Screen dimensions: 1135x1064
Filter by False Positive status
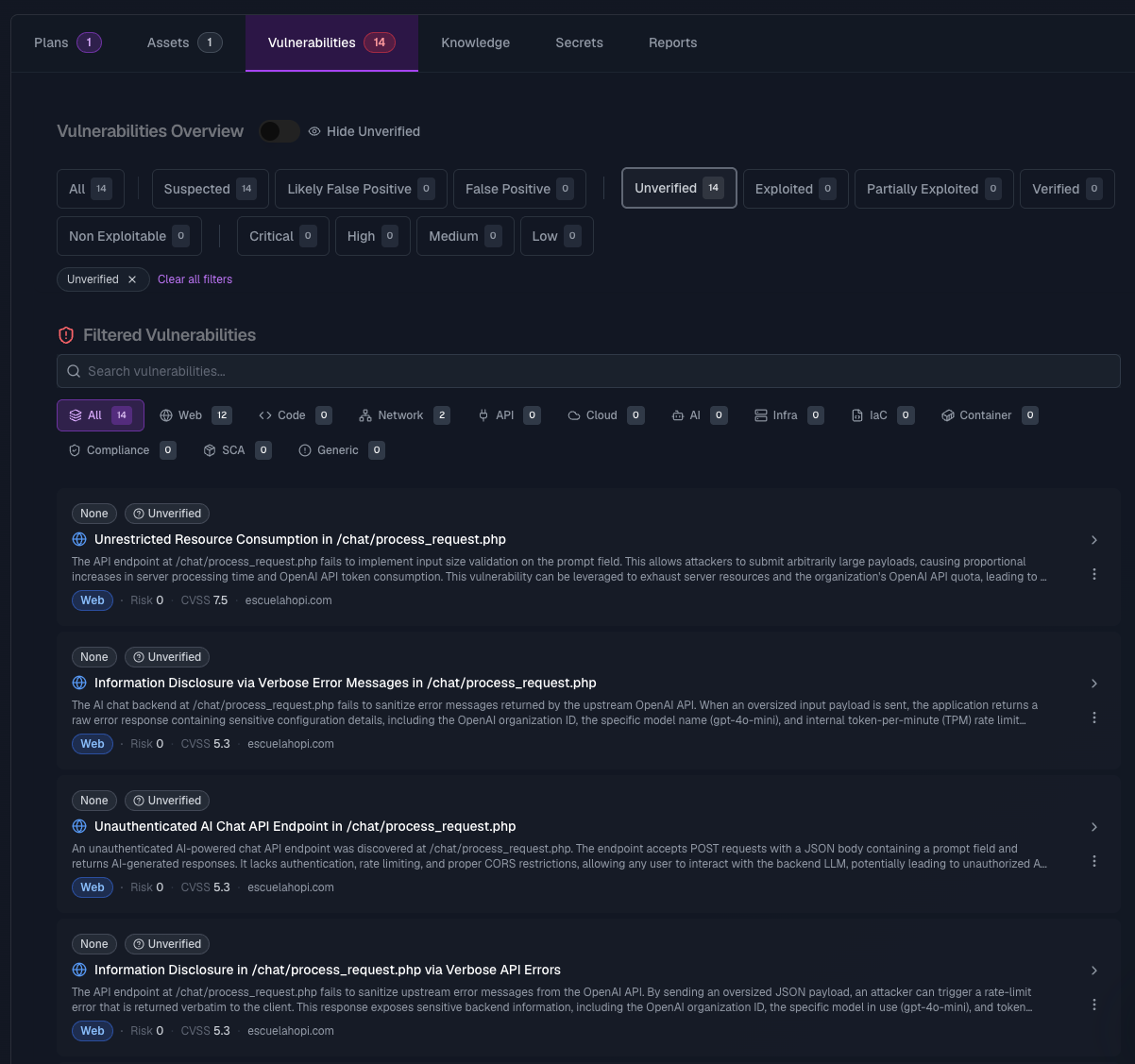519,189
